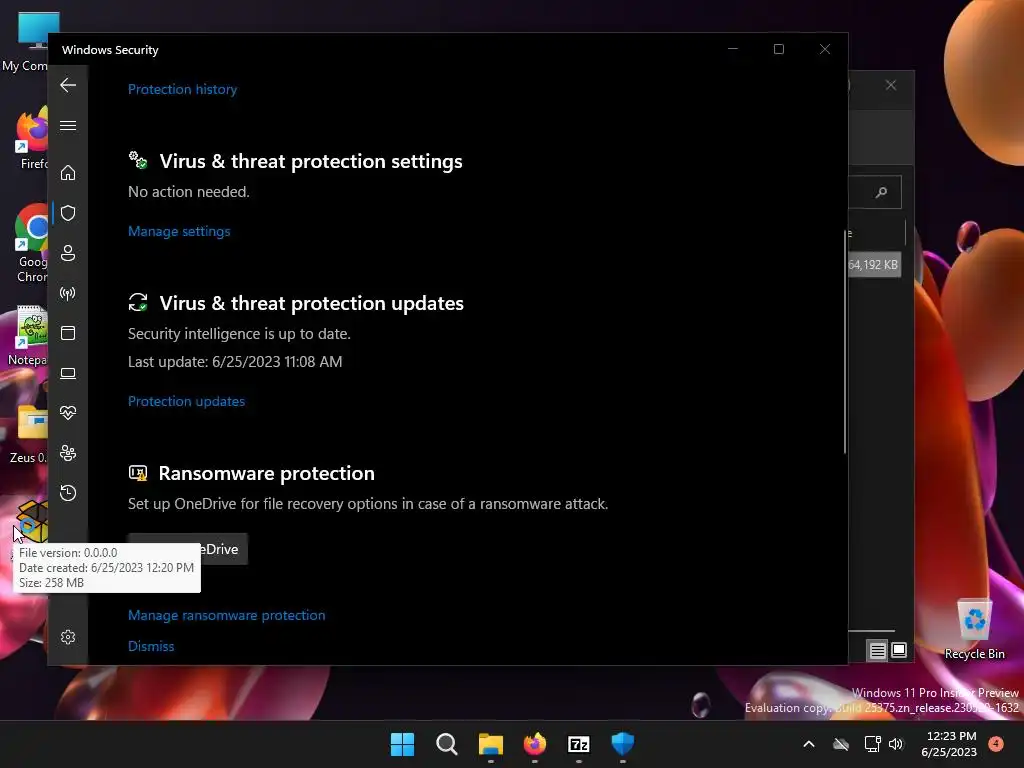This screenshot has height=768, width=1024.
Task: Minimize the Windows Security window
Action: [x=733, y=50]
